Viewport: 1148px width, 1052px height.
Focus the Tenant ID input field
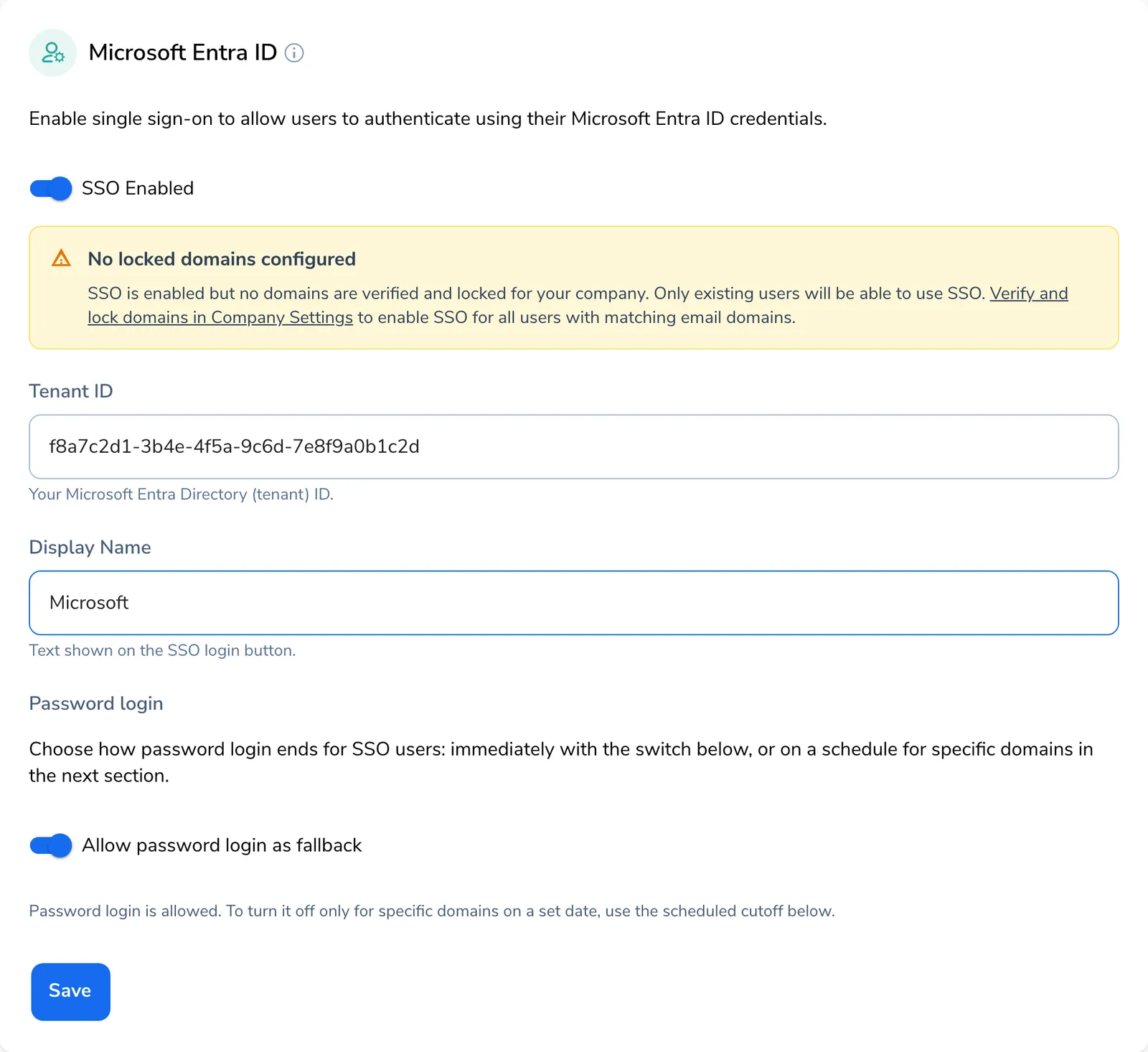point(574,446)
